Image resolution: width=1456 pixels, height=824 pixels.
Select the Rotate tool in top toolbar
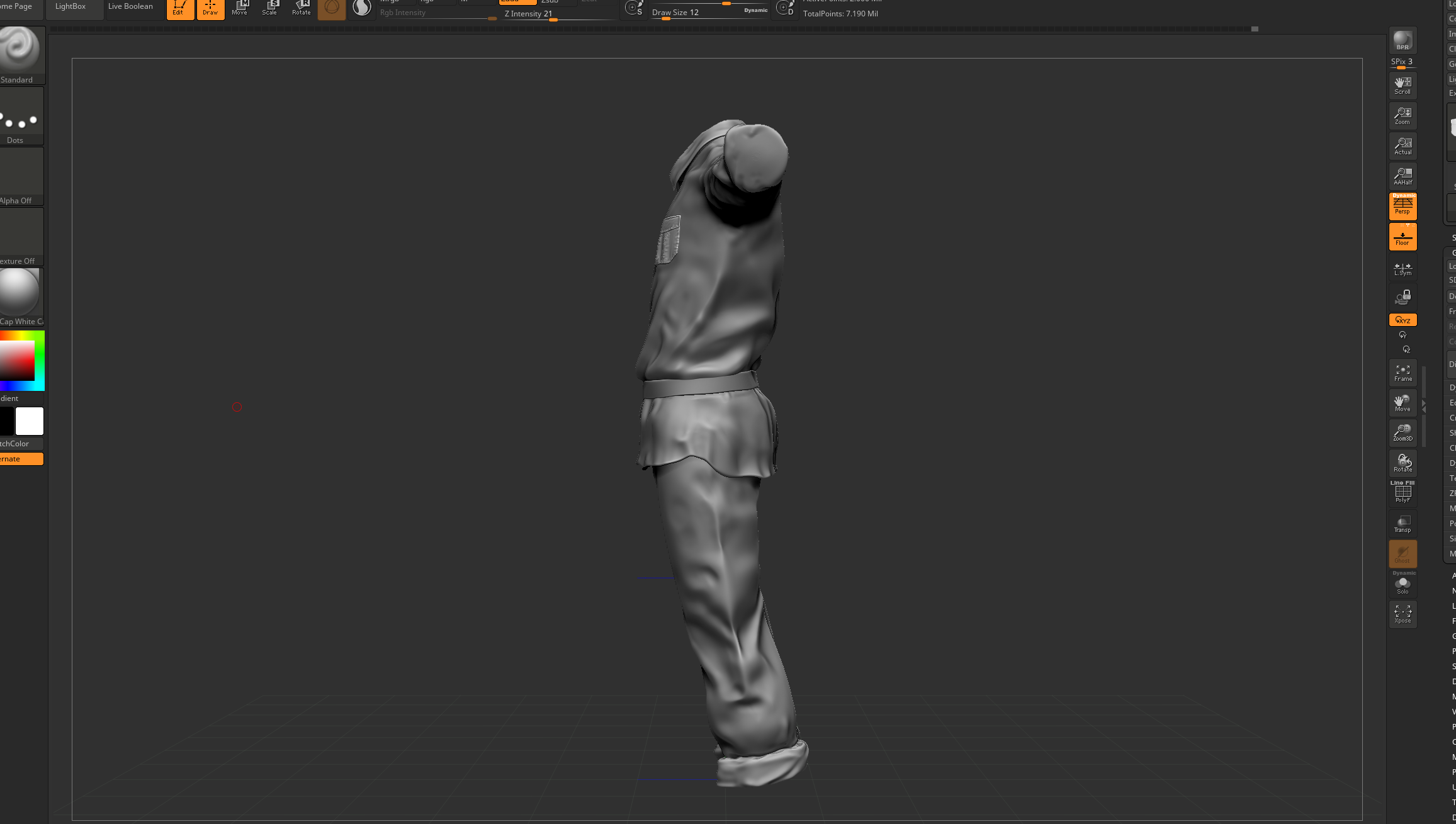pyautogui.click(x=301, y=9)
